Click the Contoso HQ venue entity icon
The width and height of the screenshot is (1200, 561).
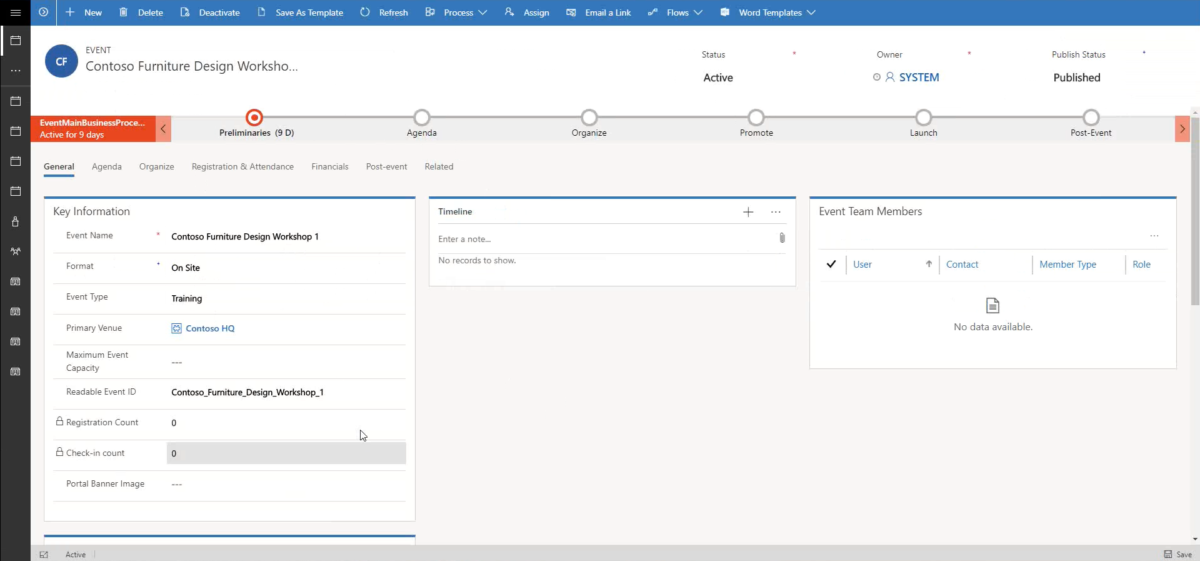[176, 328]
